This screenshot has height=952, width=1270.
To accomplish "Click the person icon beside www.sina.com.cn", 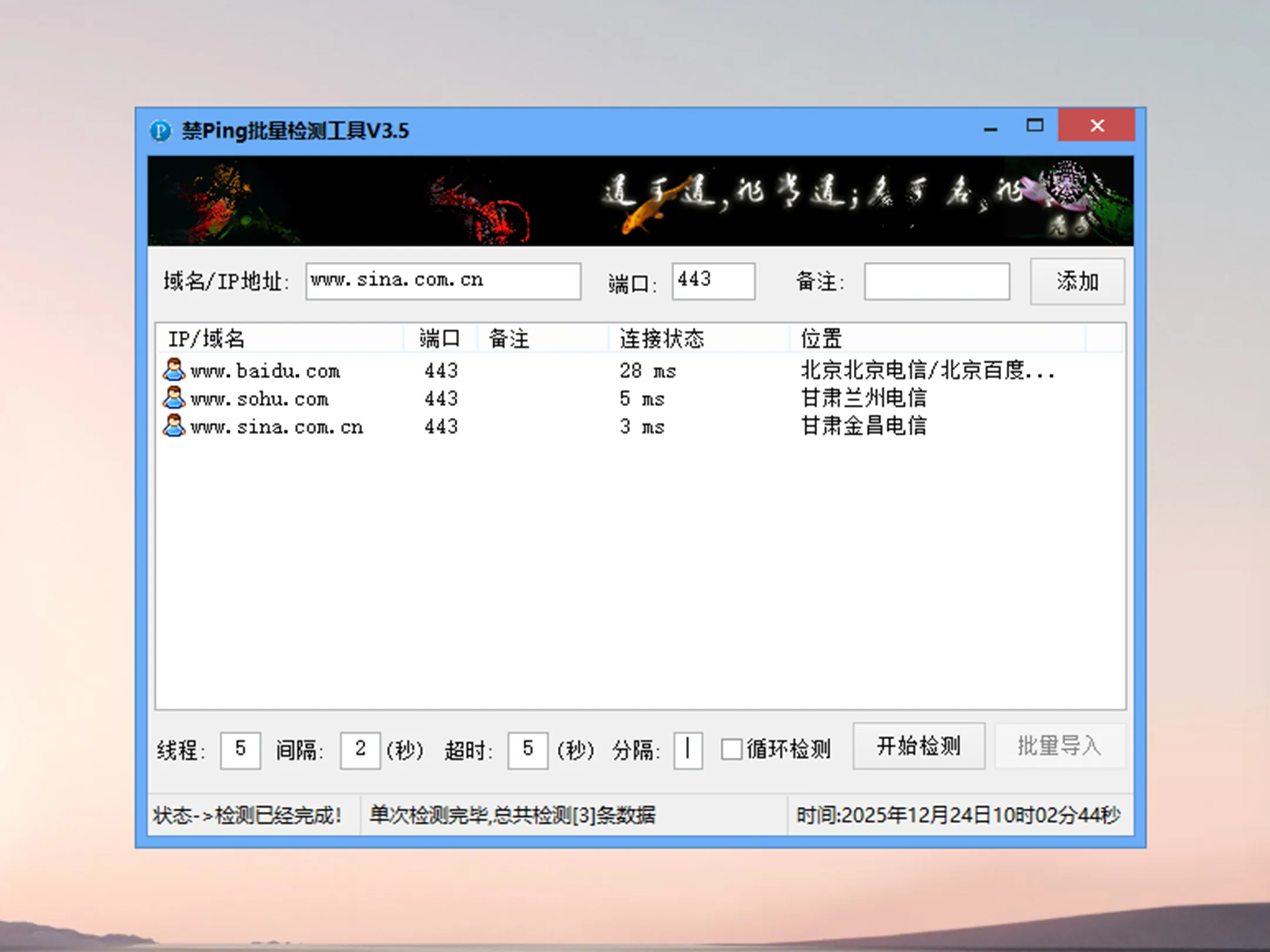I will (x=173, y=427).
